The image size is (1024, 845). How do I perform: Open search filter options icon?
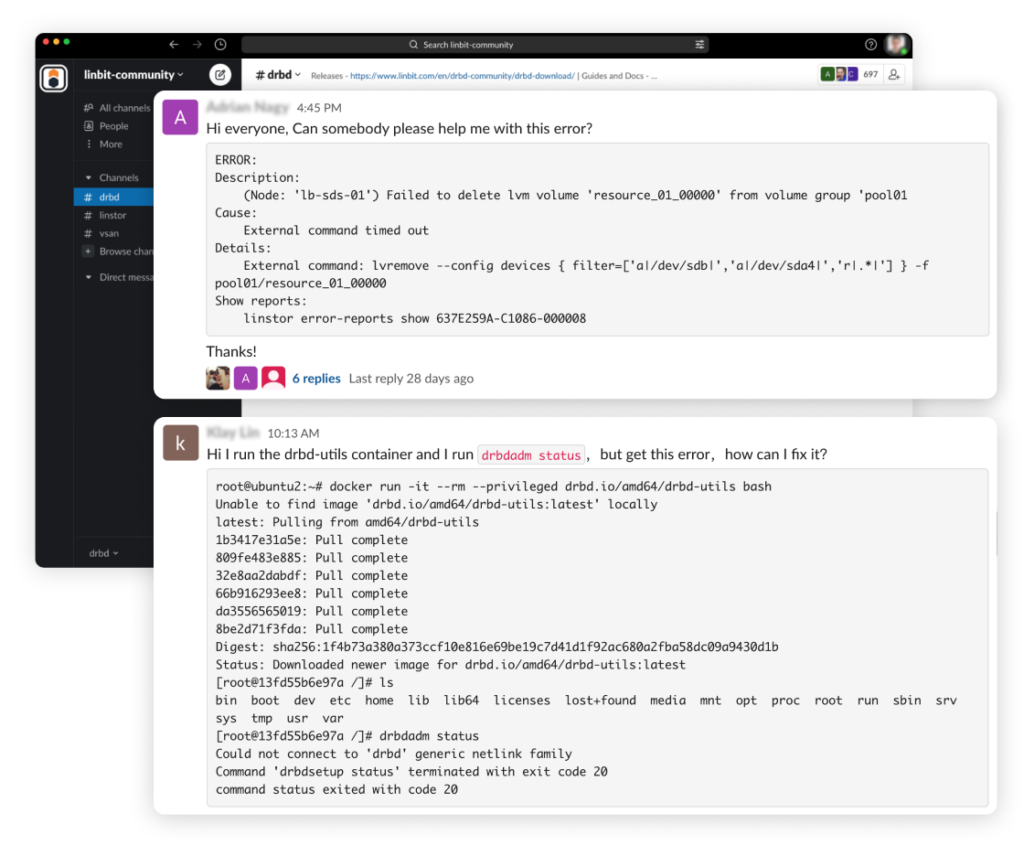[699, 44]
